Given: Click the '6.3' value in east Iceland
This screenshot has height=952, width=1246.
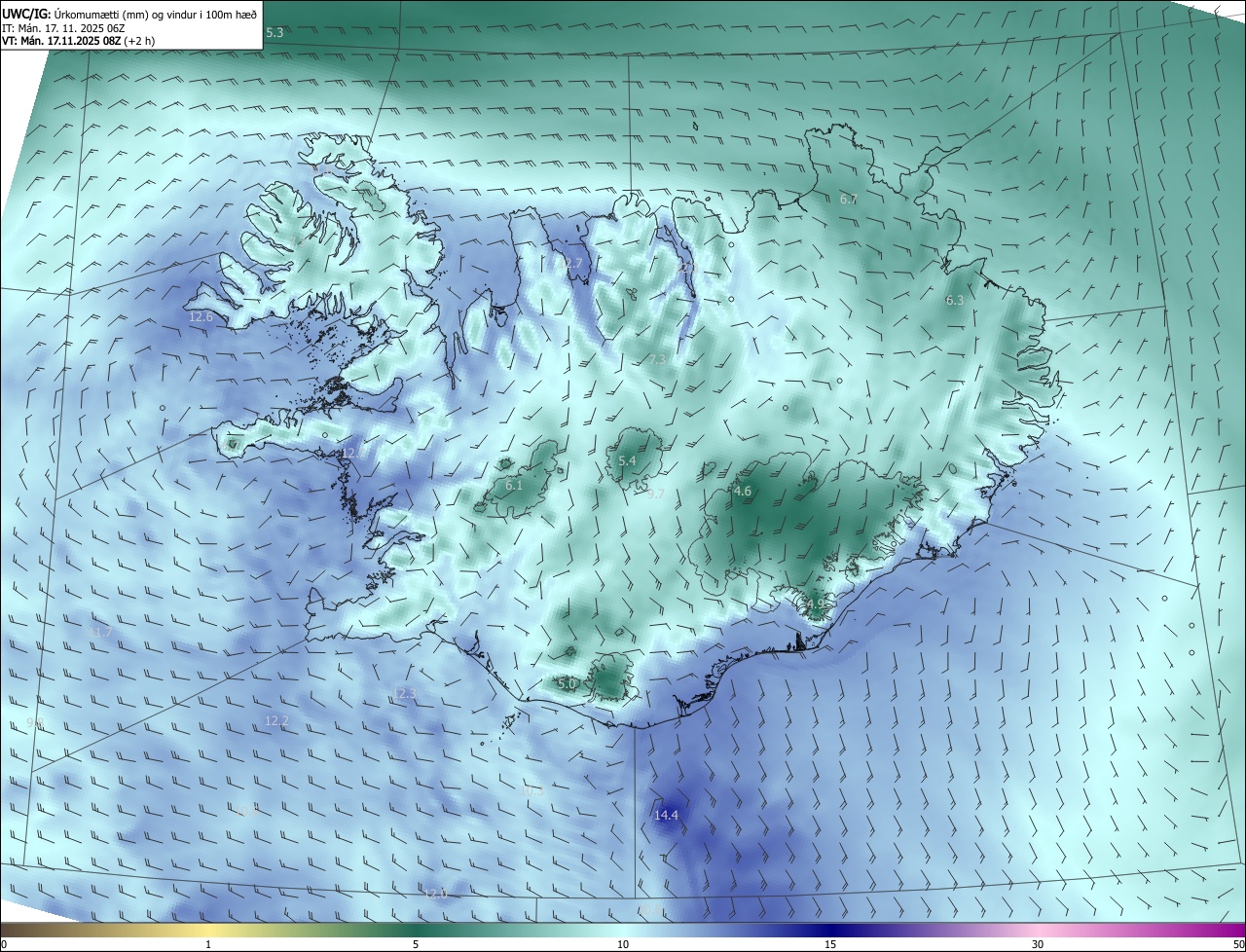Looking at the screenshot, I should pos(955,301).
